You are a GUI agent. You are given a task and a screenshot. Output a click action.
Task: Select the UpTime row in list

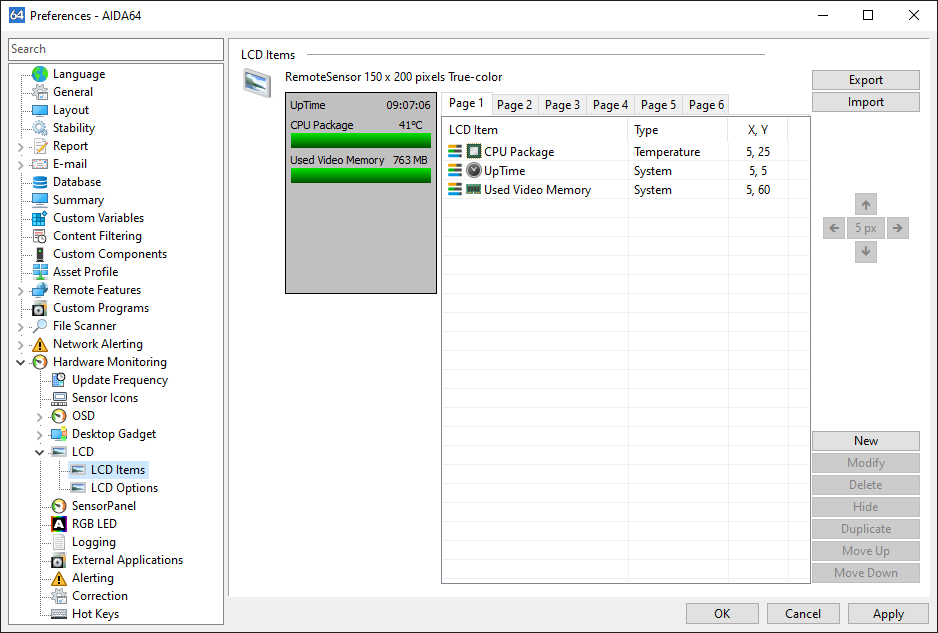(x=625, y=171)
